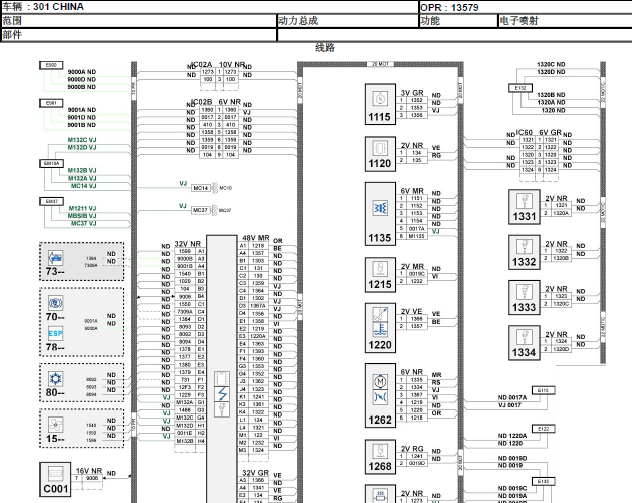The height and width of the screenshot is (503, 632).
Task: Click the OPR : 13579 header cell
Action: coord(526,7)
